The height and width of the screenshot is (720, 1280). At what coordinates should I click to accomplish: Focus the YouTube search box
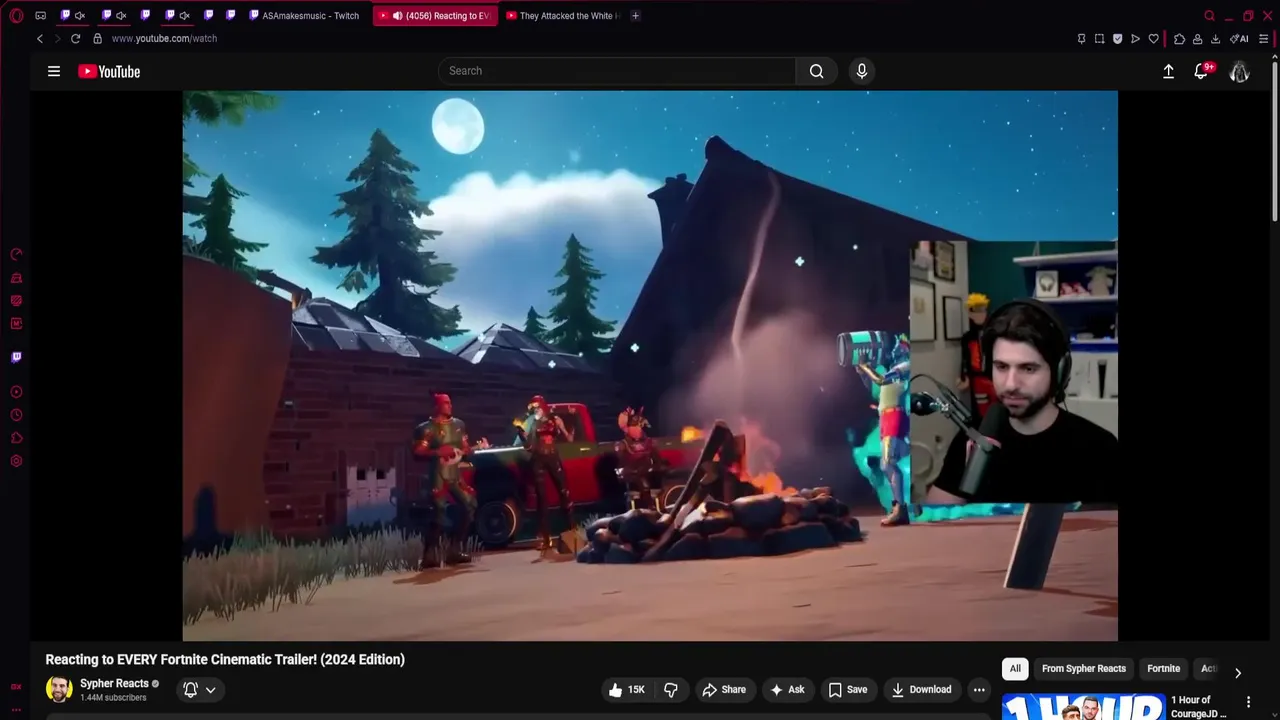617,71
